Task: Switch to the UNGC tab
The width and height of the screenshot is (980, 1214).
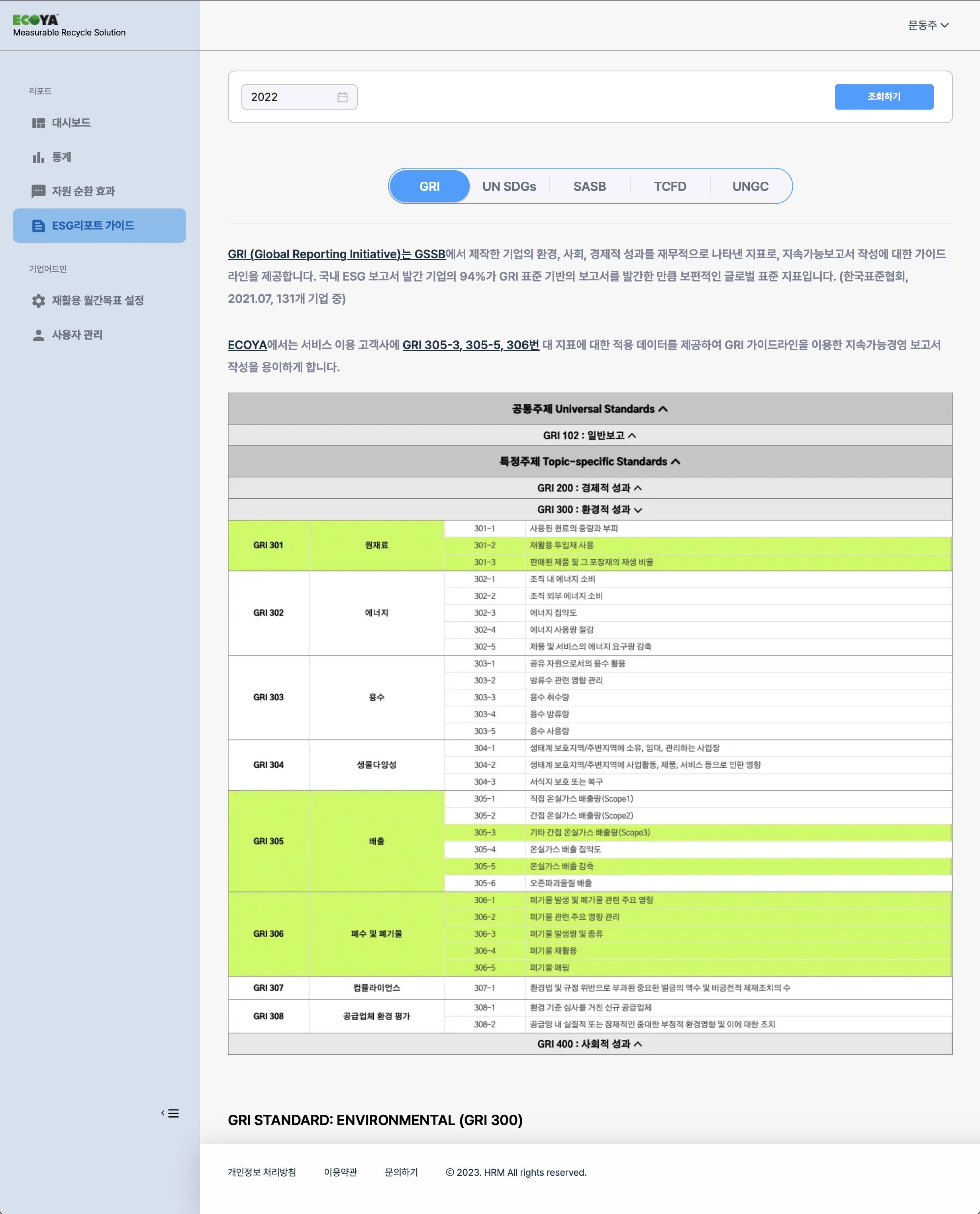Action: [x=750, y=187]
